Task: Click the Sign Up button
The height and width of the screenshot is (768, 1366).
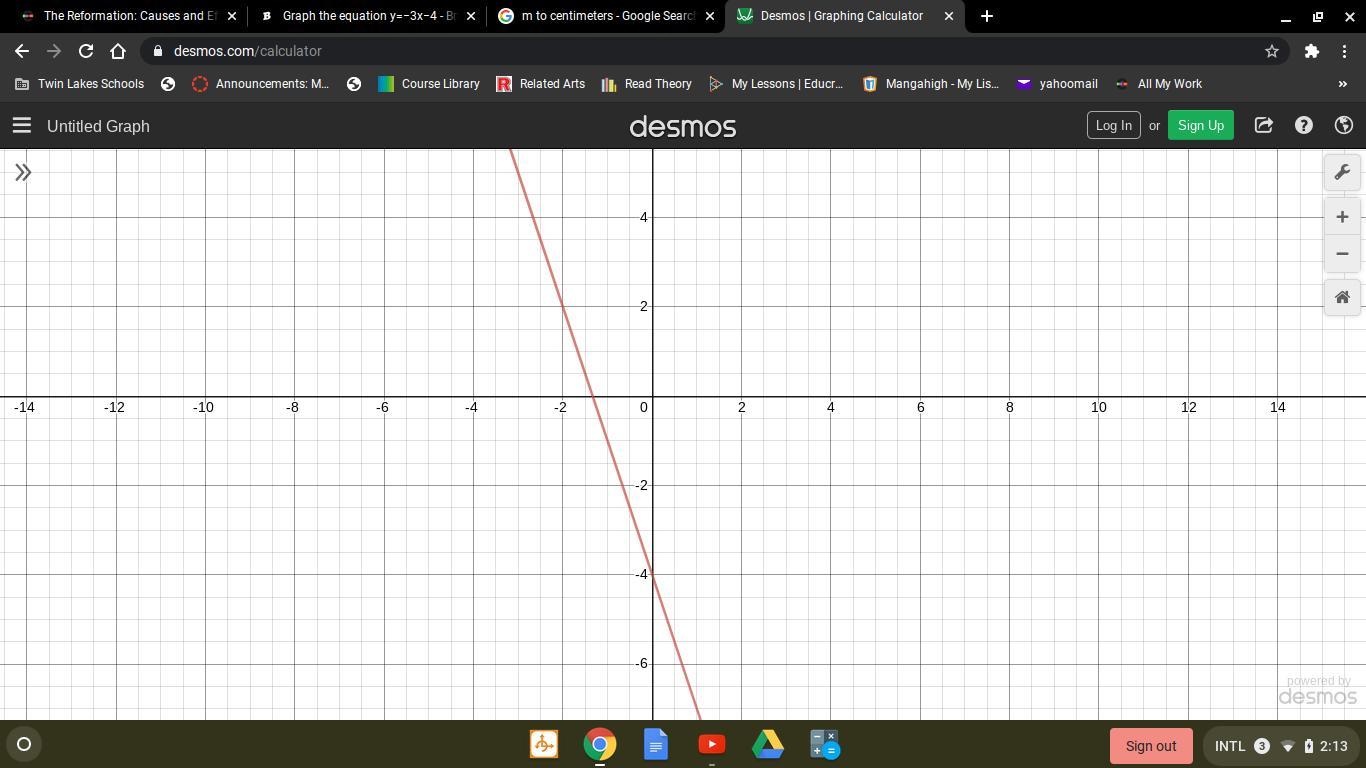Action: (x=1201, y=125)
